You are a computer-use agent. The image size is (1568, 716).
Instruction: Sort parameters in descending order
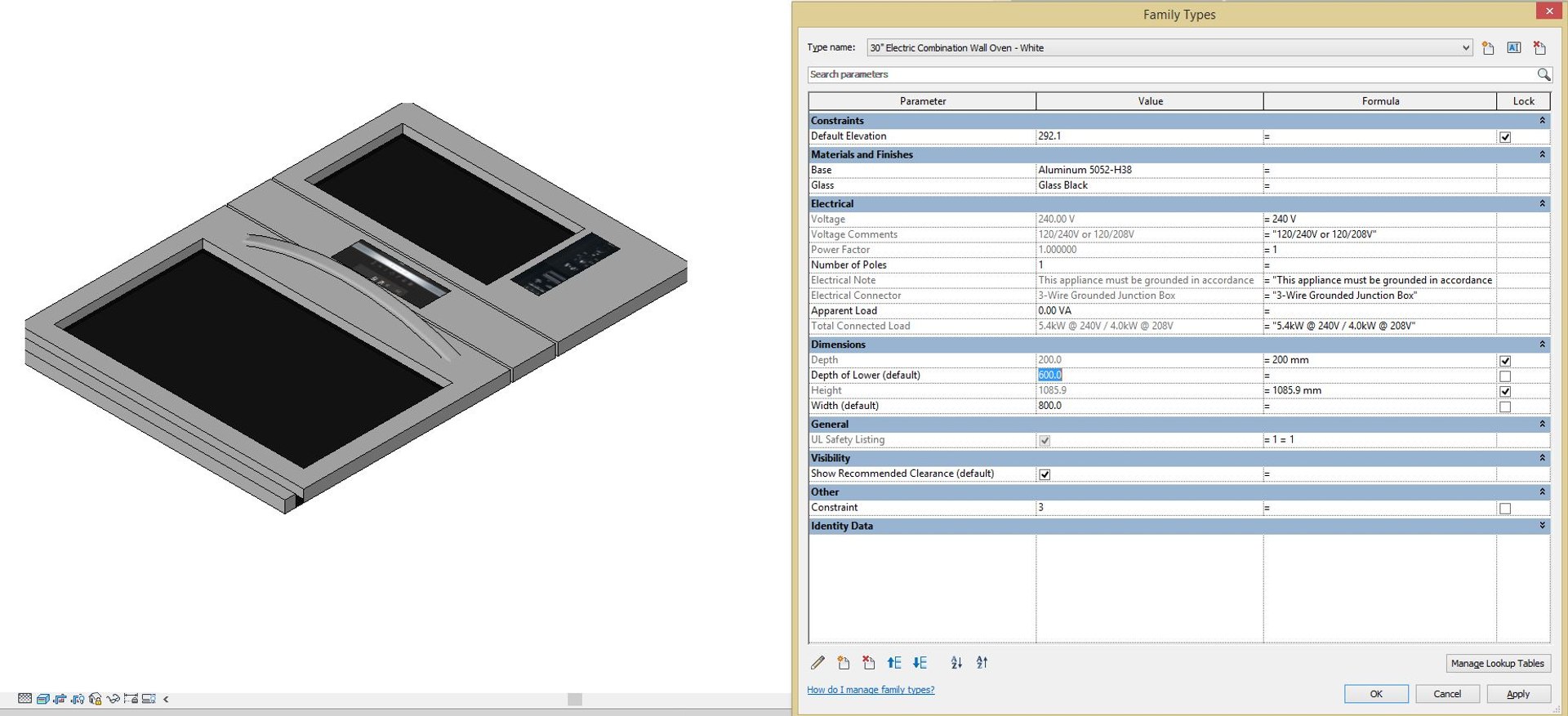(x=982, y=663)
